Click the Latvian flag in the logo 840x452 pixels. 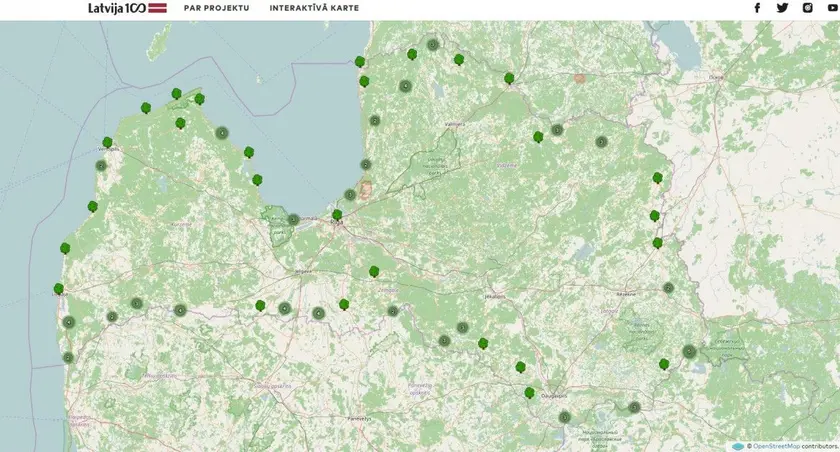point(157,8)
